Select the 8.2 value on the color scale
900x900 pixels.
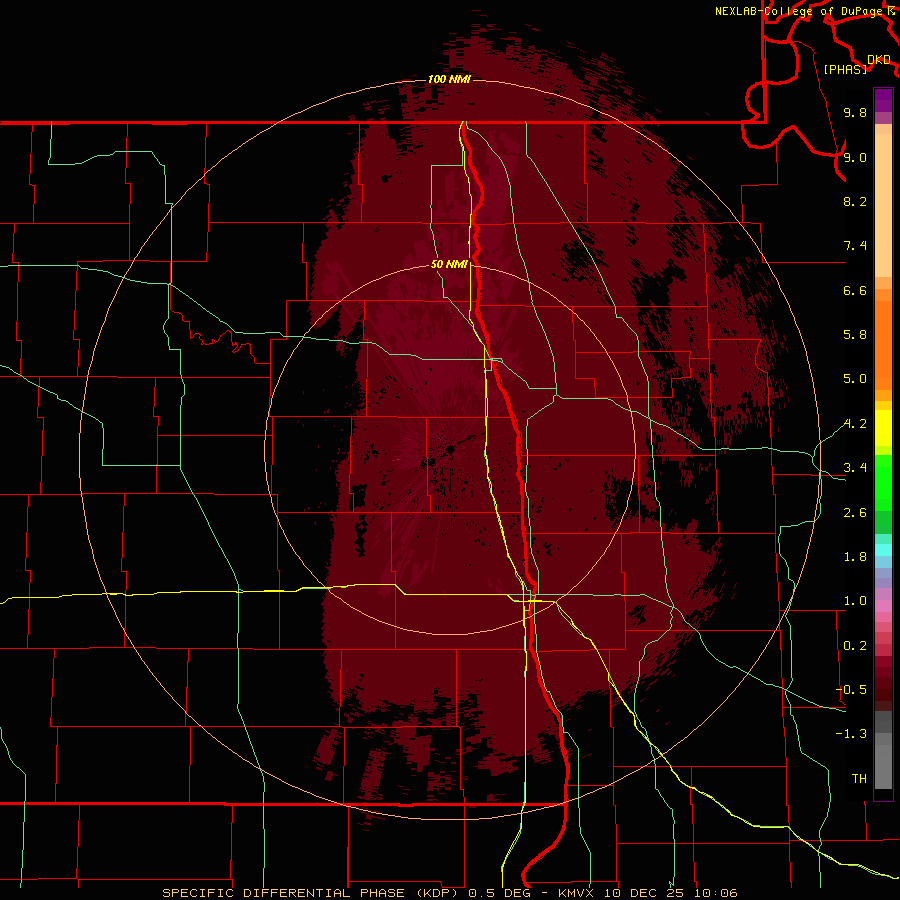click(x=855, y=201)
